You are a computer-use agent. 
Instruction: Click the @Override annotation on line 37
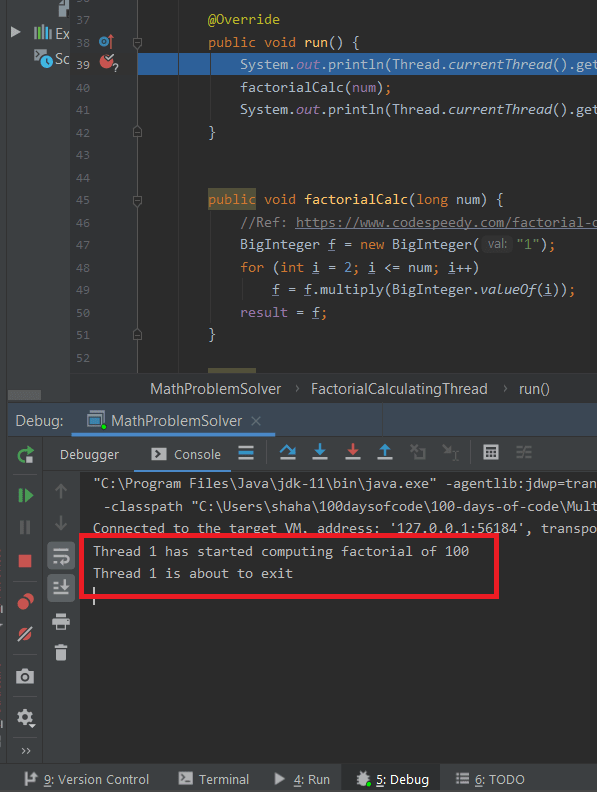[x=243, y=20]
